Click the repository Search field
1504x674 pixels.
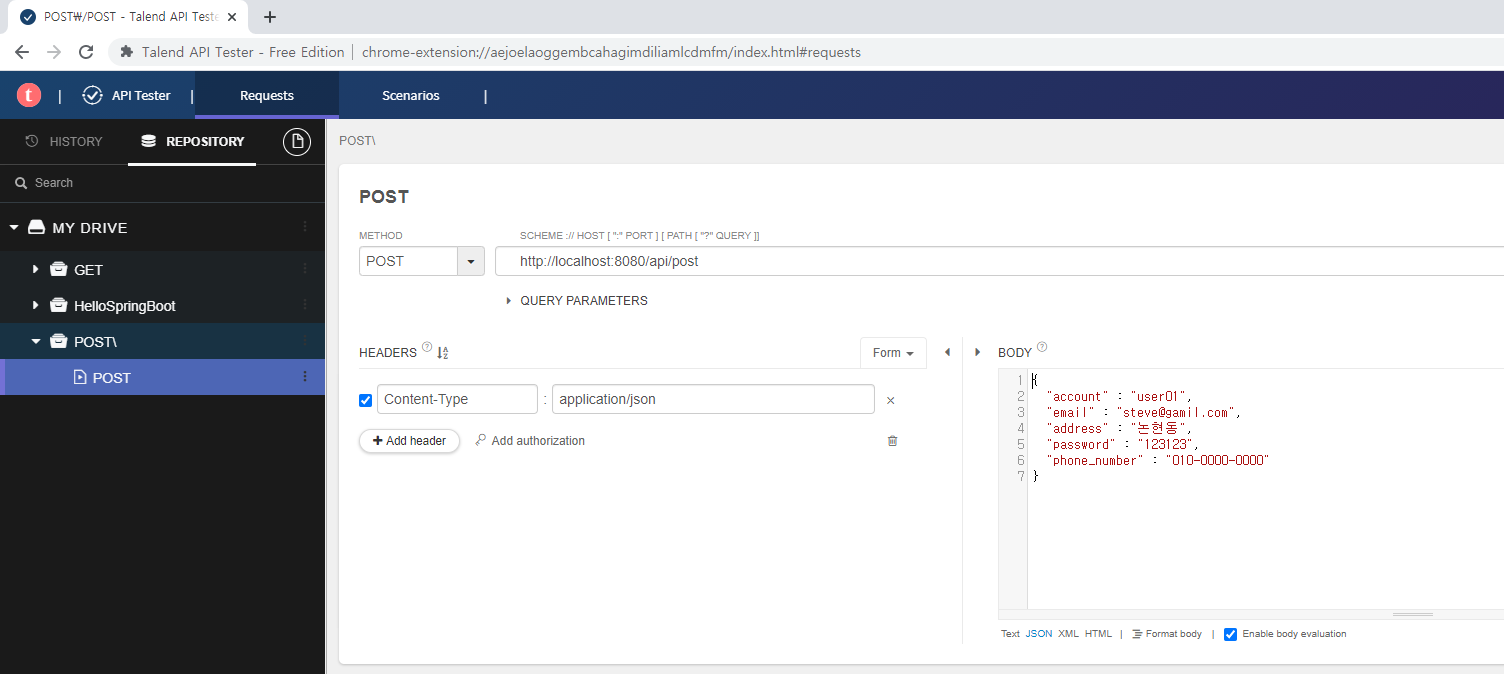tap(163, 183)
